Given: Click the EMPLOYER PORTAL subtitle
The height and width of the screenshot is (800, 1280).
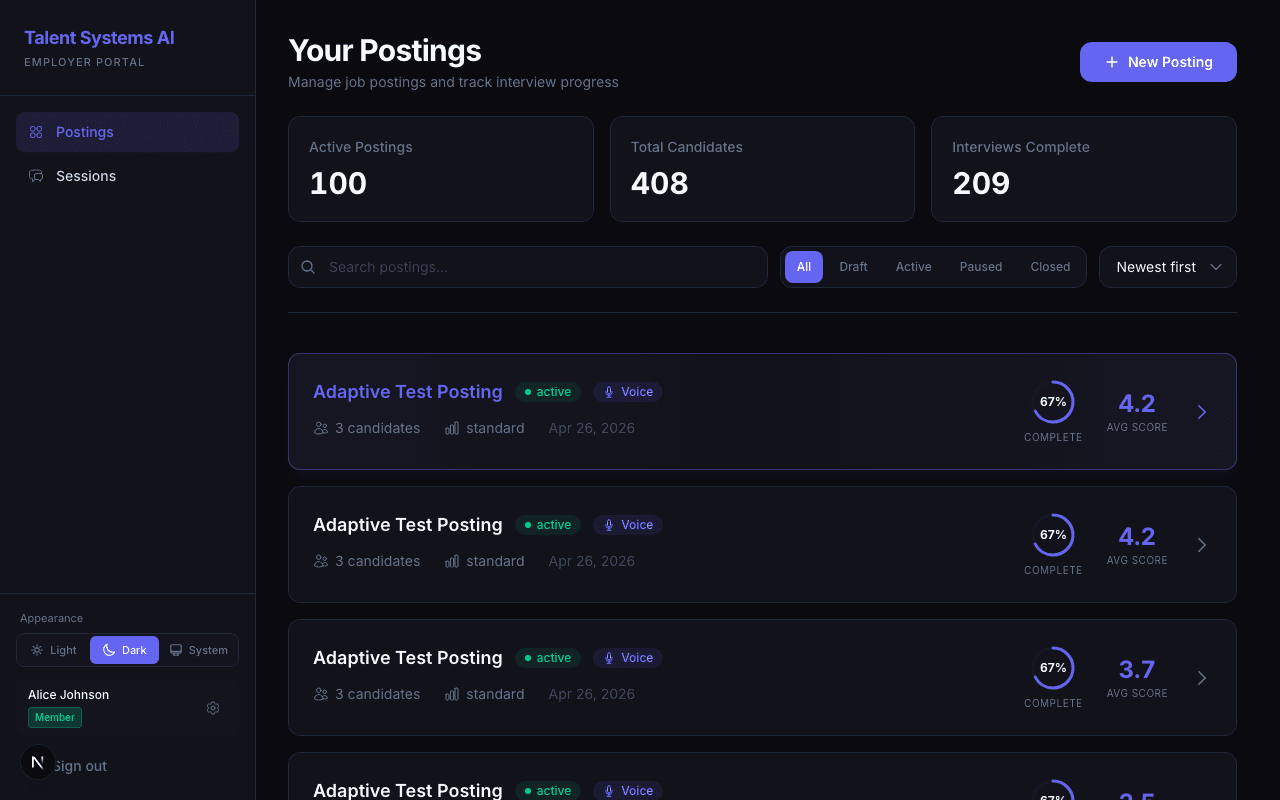Looking at the screenshot, I should [84, 62].
